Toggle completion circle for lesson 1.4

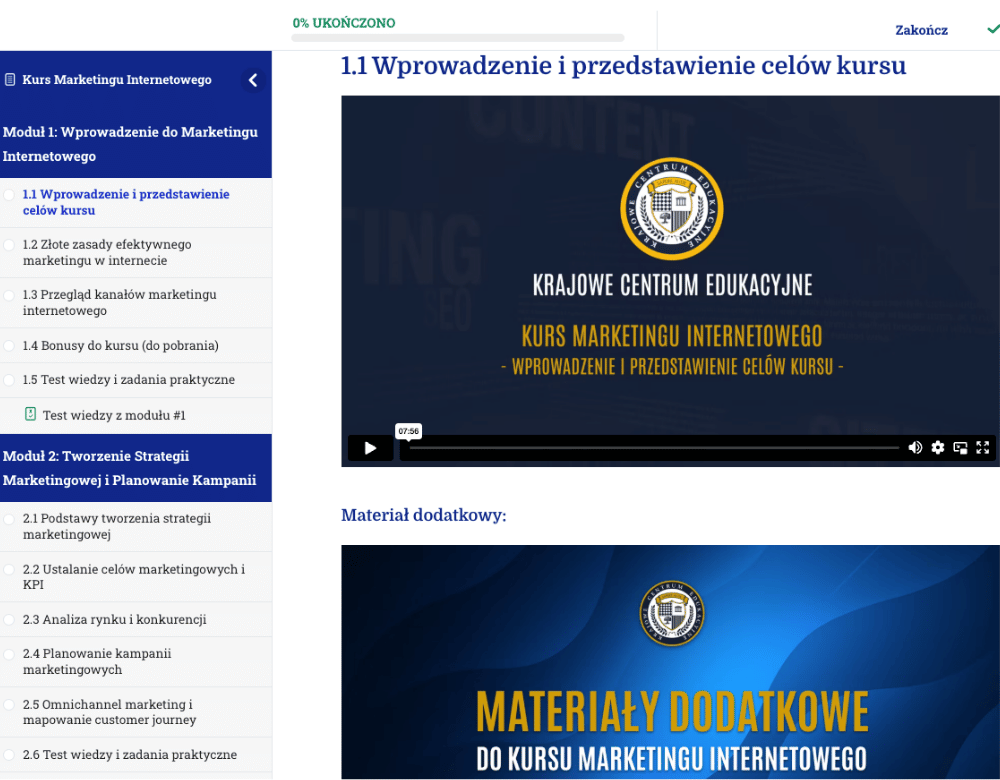click(x=9, y=346)
